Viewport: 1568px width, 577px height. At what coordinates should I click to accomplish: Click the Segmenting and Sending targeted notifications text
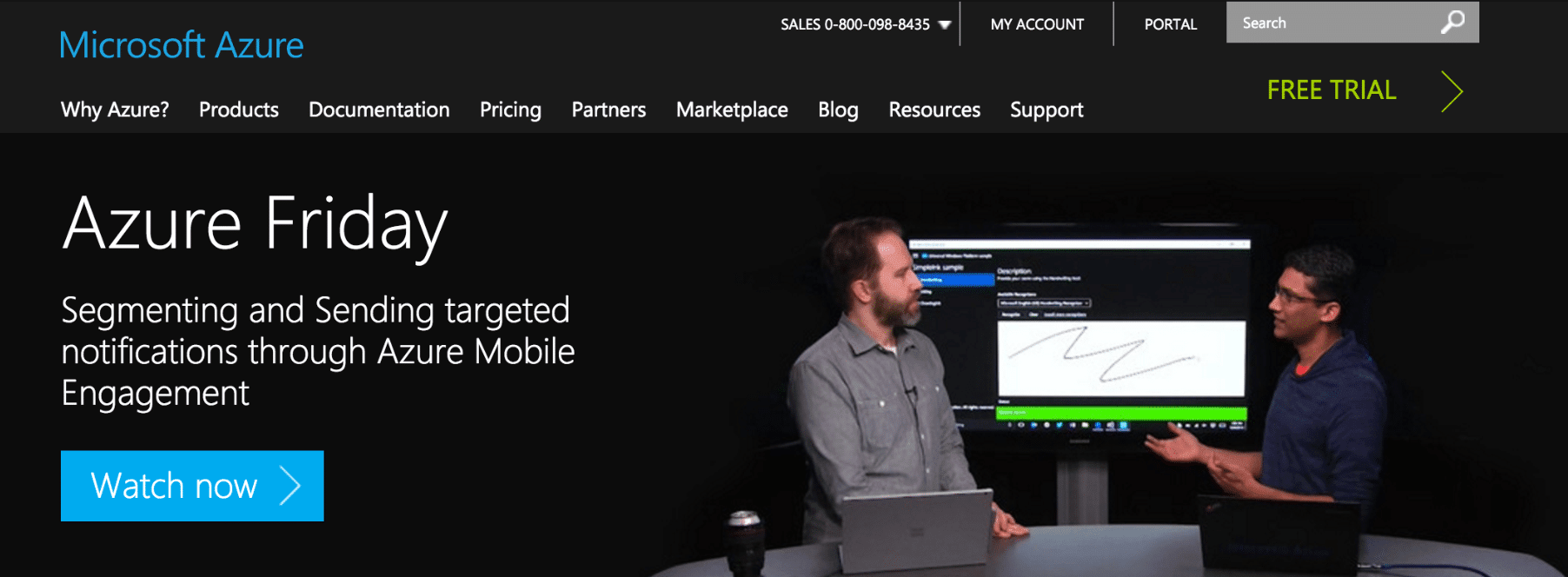[x=318, y=351]
